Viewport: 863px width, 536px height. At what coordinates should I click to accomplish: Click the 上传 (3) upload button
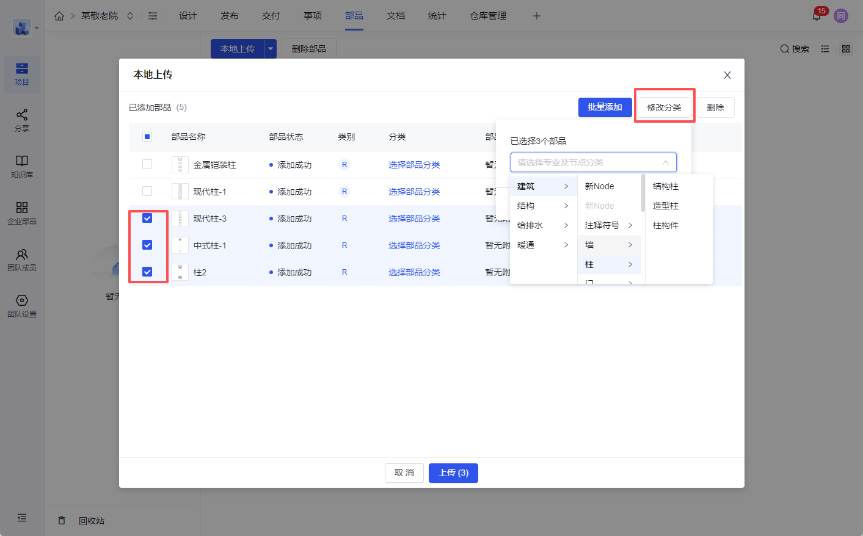(x=453, y=473)
